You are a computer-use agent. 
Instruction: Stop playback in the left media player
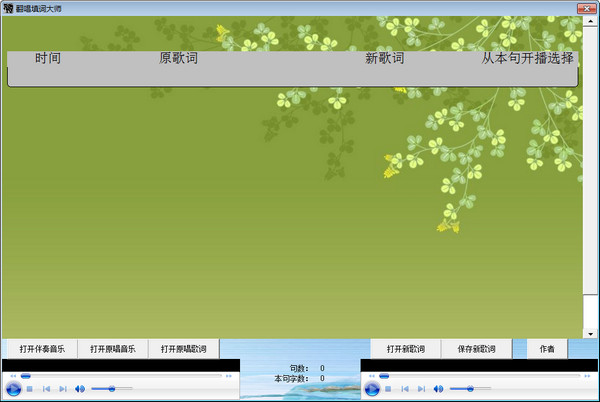click(x=30, y=388)
